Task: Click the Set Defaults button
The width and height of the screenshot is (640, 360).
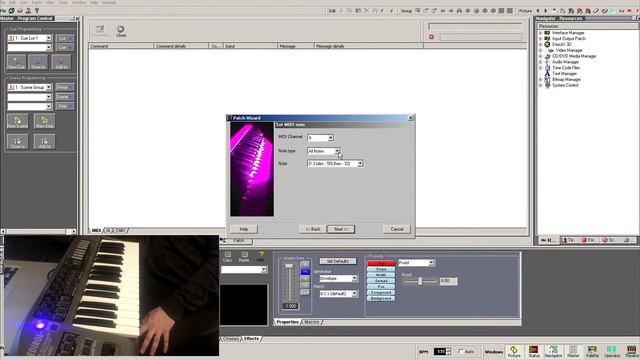Action: pos(338,261)
